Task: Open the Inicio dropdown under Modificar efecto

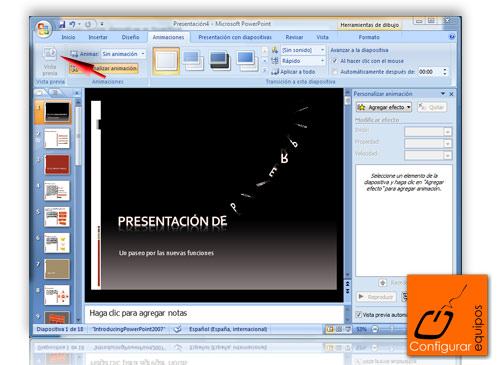Action: click(x=428, y=132)
